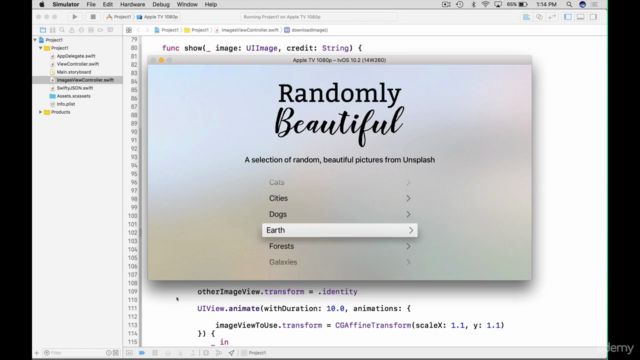The image size is (640, 360).
Task: Open the Report navigator icon
Action: pos(110,30)
